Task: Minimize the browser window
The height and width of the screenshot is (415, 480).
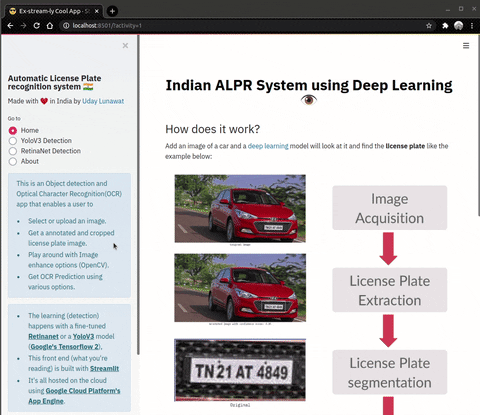Action: click(x=448, y=9)
